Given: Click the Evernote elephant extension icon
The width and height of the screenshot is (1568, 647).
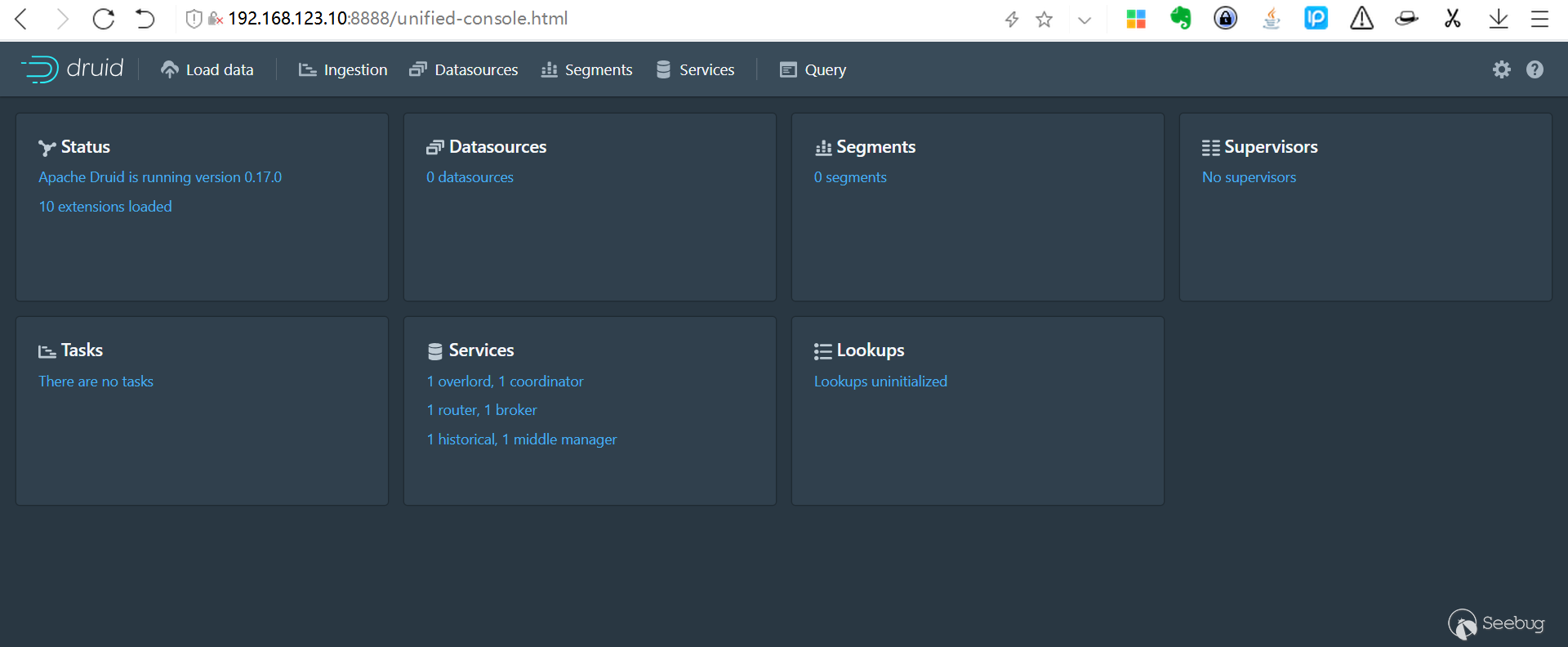Looking at the screenshot, I should click(x=1180, y=19).
